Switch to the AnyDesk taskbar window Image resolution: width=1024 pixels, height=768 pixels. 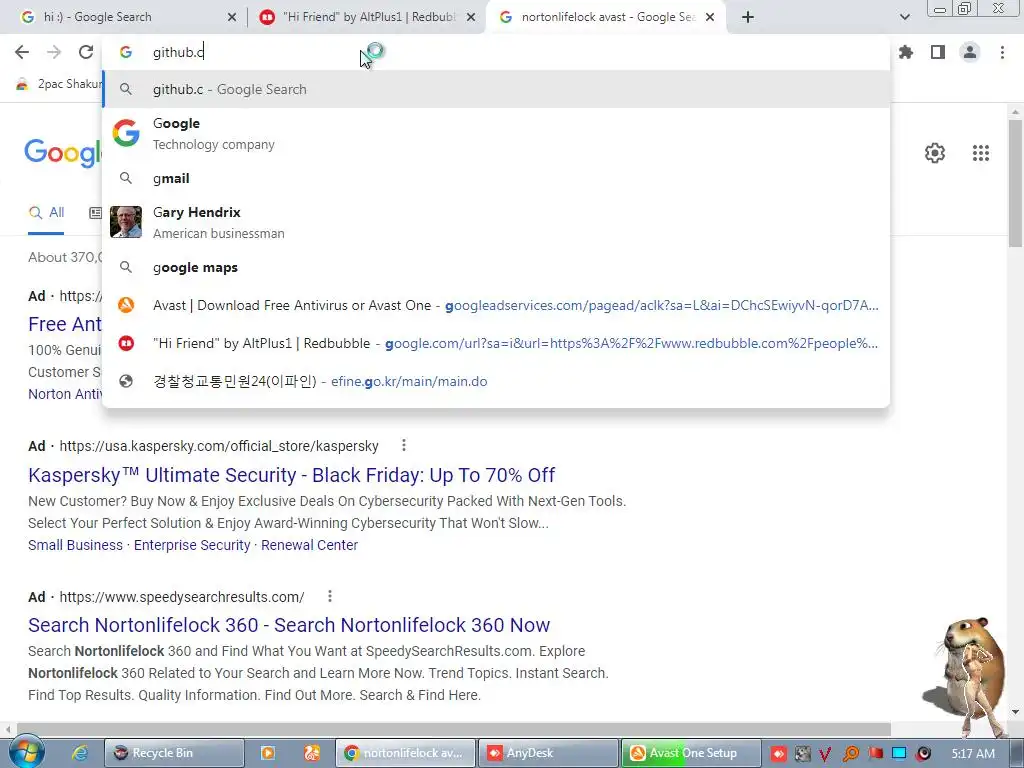[547, 753]
